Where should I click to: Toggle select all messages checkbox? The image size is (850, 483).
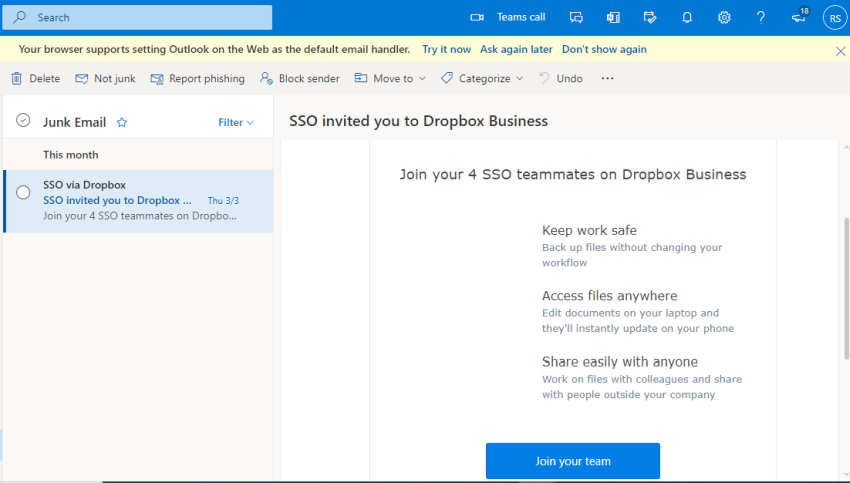tap(23, 120)
